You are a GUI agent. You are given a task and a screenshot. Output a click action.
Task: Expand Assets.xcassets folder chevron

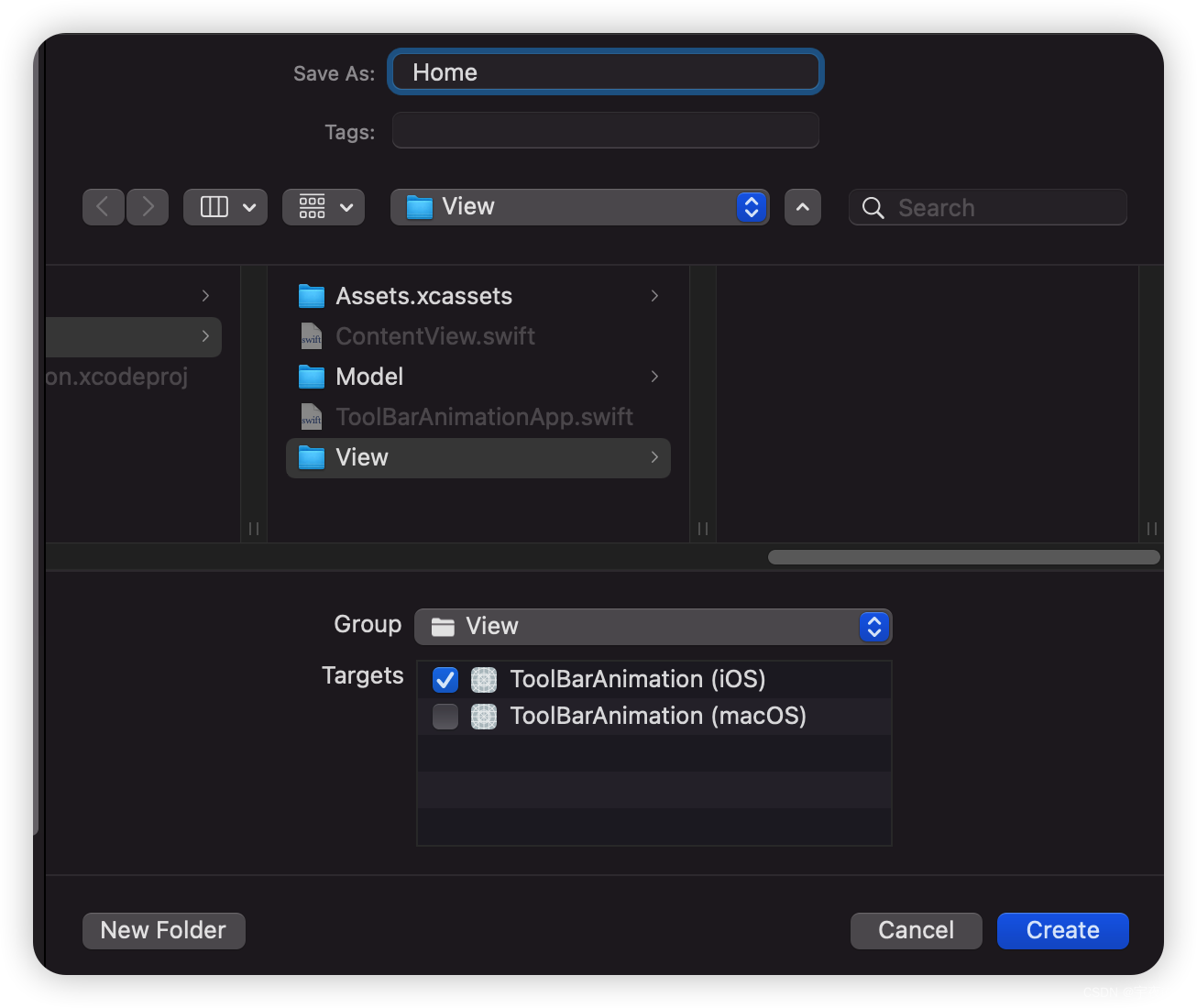click(x=654, y=295)
